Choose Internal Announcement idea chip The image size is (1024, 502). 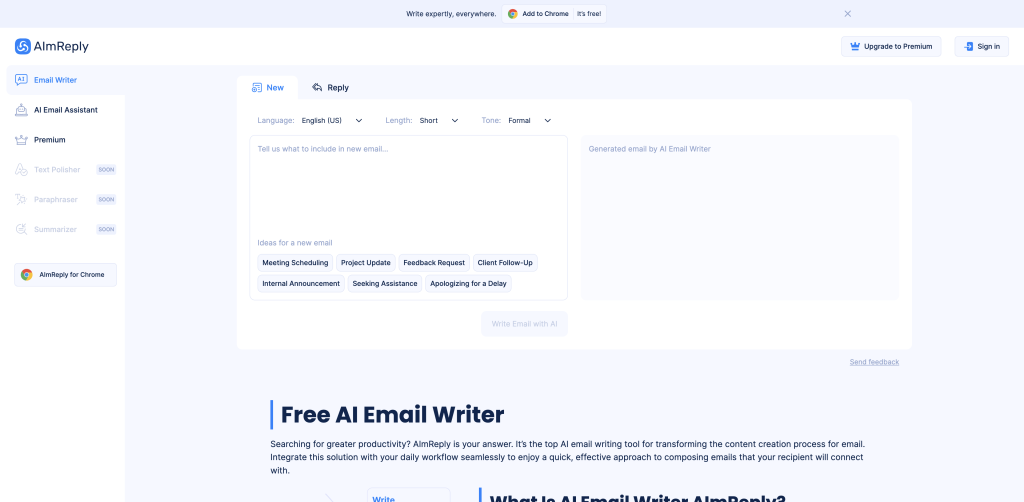click(x=301, y=284)
